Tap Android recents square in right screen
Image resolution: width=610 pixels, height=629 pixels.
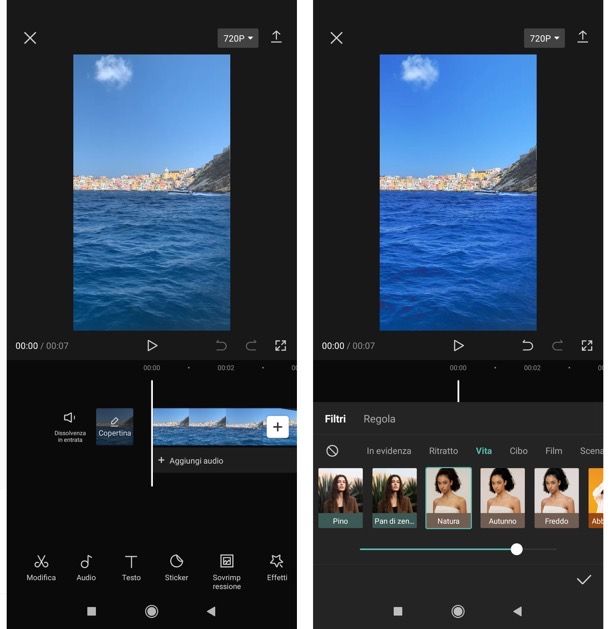(398, 611)
